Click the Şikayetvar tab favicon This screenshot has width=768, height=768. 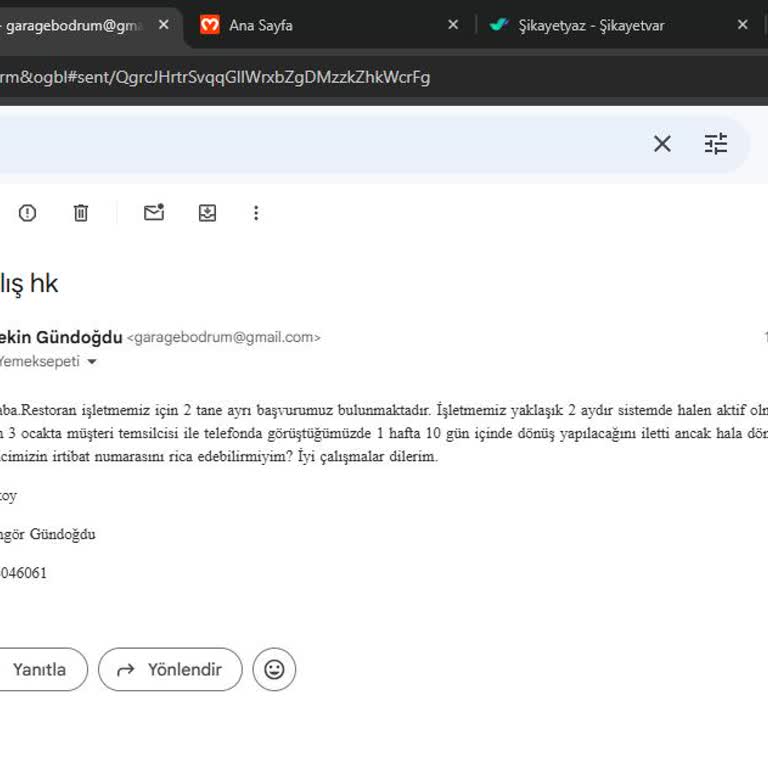(499, 24)
